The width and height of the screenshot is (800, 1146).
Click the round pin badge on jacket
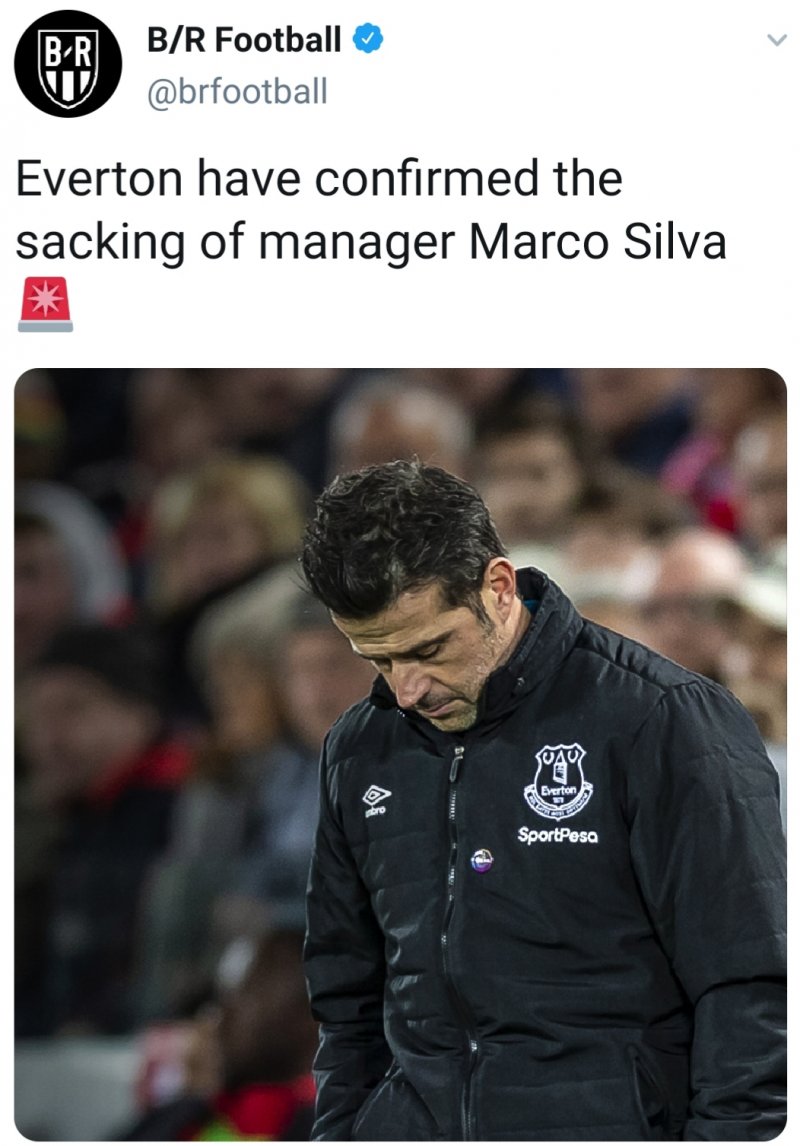point(482,858)
